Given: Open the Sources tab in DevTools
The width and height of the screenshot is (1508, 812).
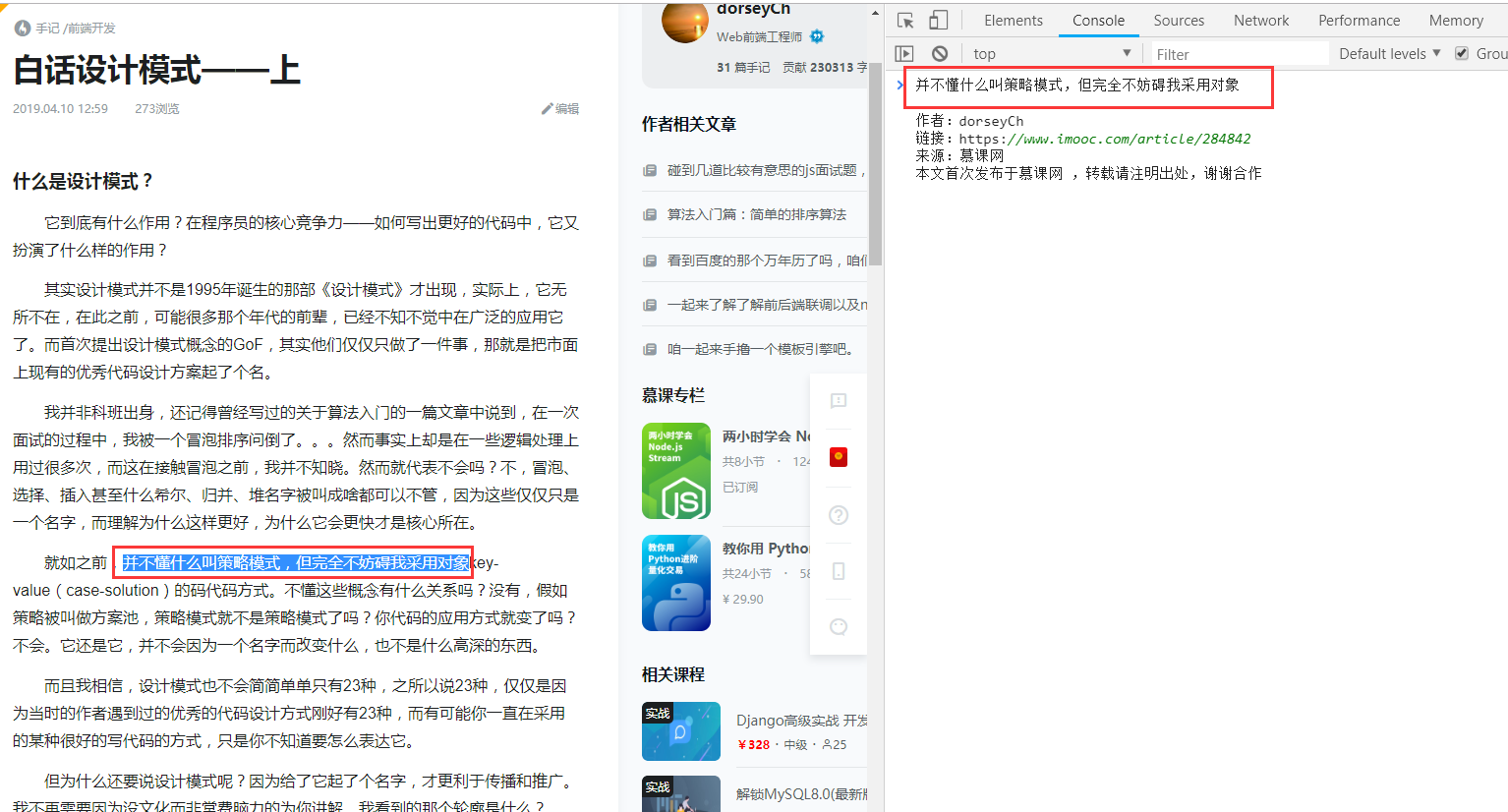Looking at the screenshot, I should coord(1178,20).
